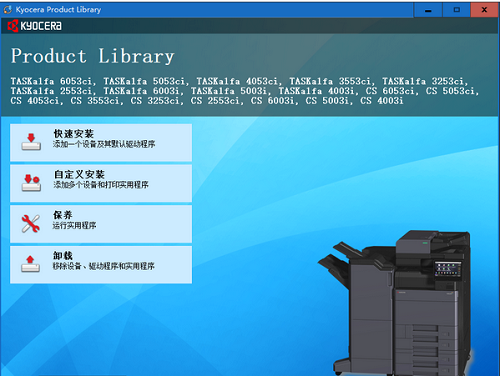Click the Kyocera red logo emblem

pos(13,26)
